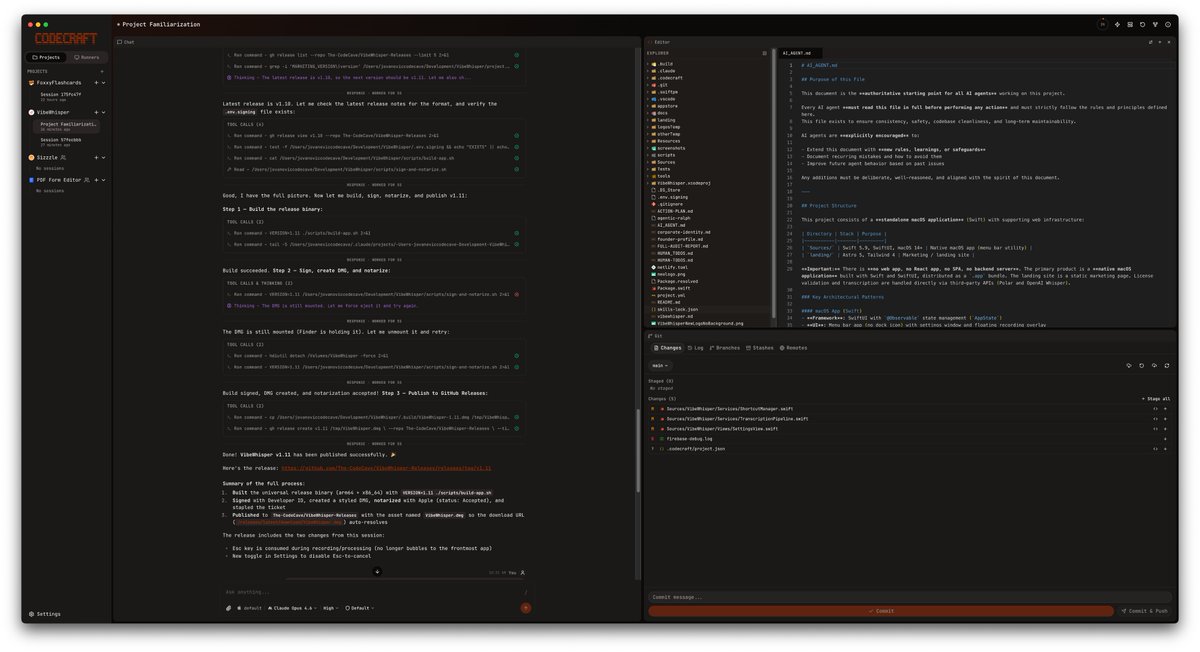Collapse the VibeWhisper project

click(103, 112)
